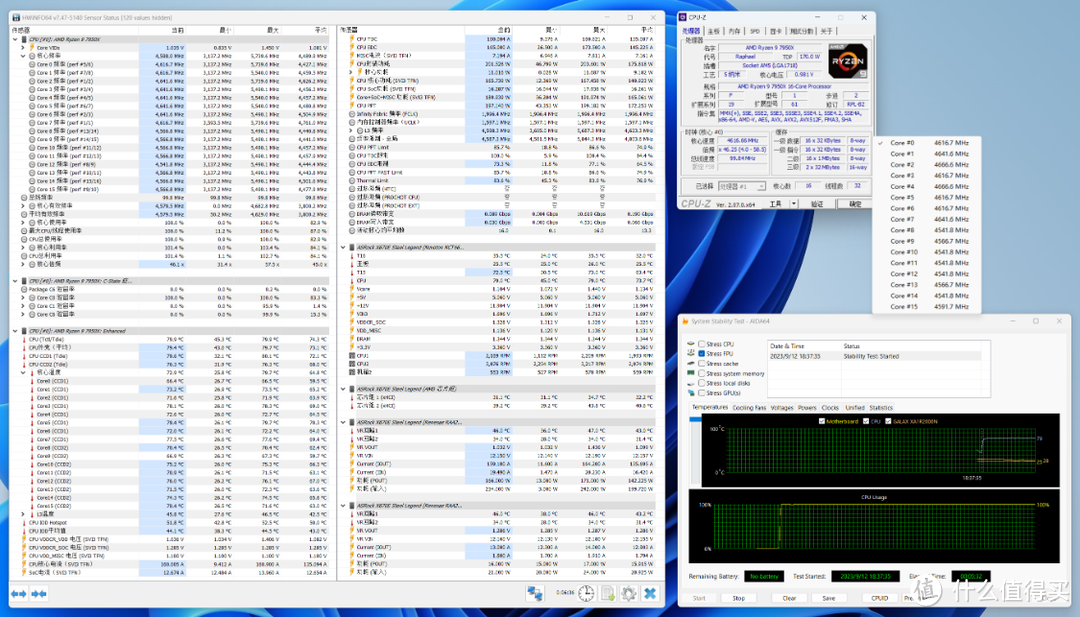Open the dropdown arrow next to 工具
The height and width of the screenshot is (617, 1080).
794,204
